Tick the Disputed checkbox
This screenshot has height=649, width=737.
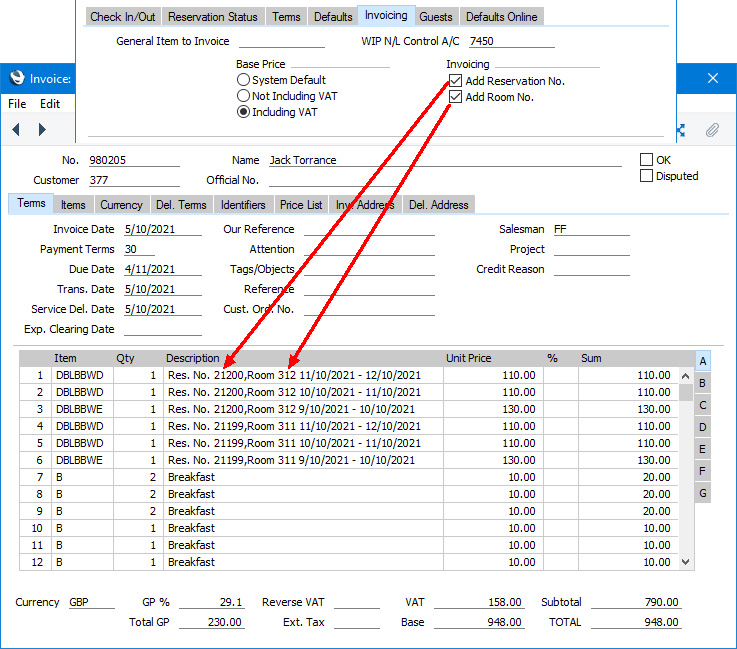point(646,176)
